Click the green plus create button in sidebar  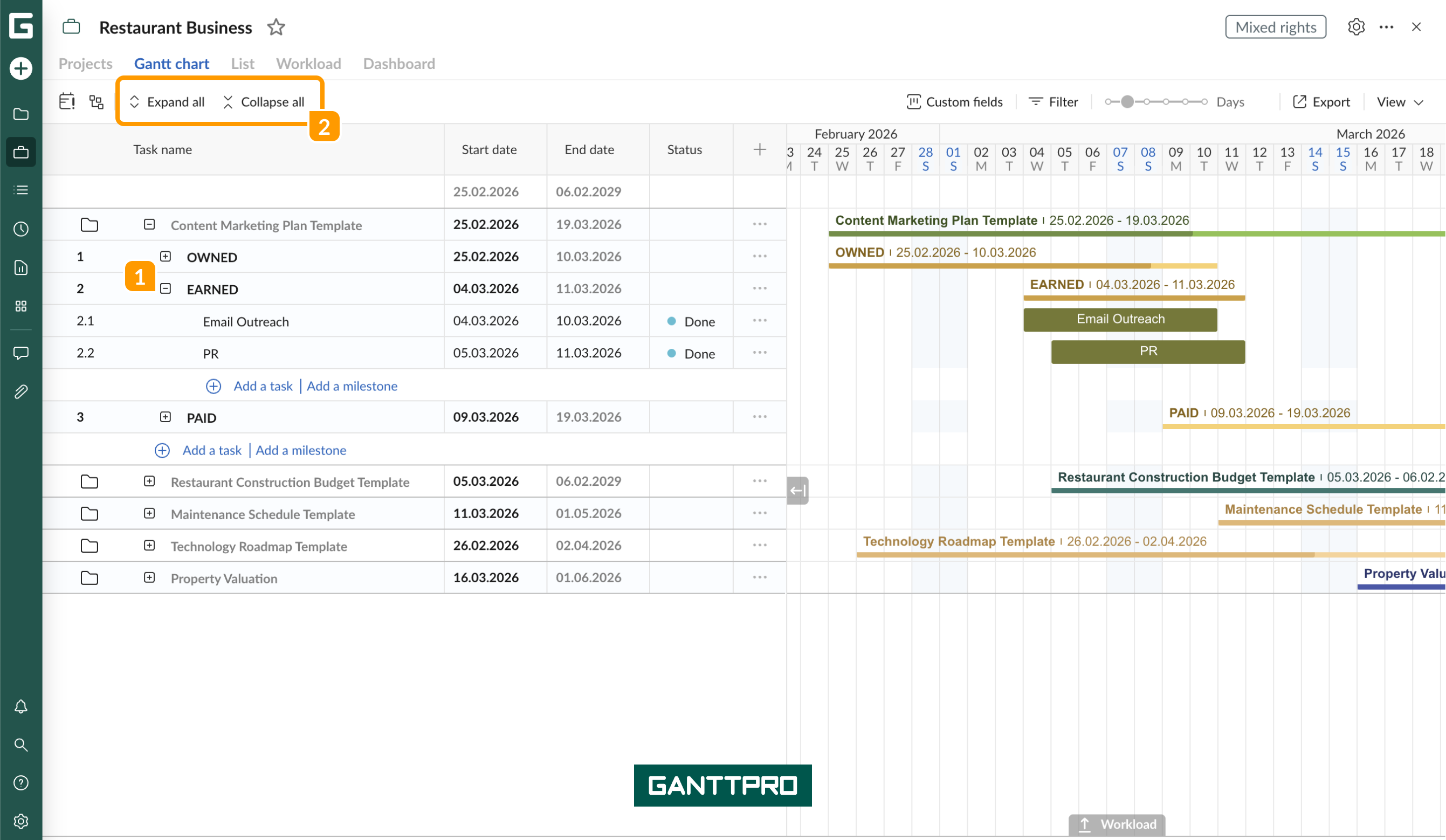[x=20, y=68]
